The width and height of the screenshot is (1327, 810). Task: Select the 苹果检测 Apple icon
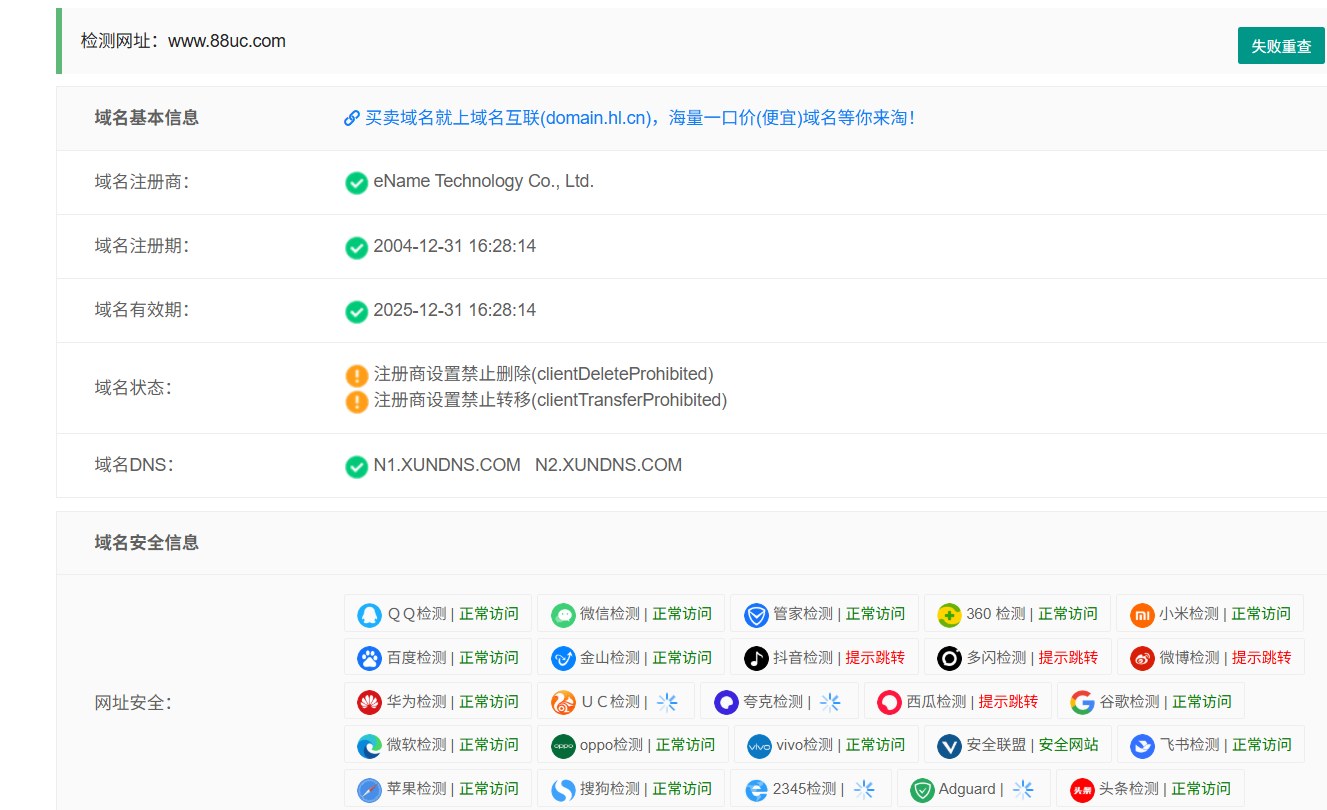pos(367,788)
